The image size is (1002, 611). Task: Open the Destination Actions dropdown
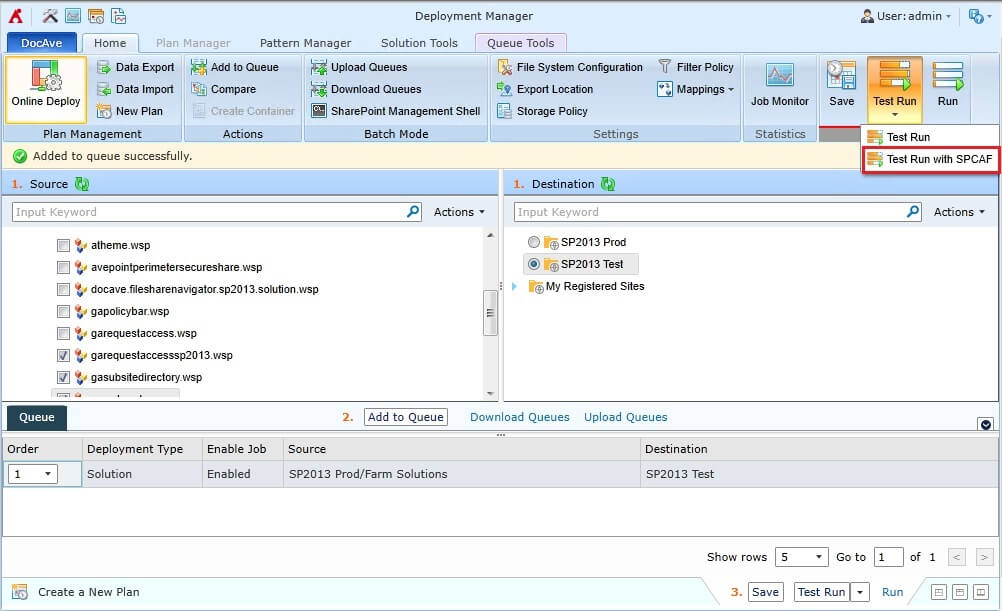pyautogui.click(x=959, y=212)
